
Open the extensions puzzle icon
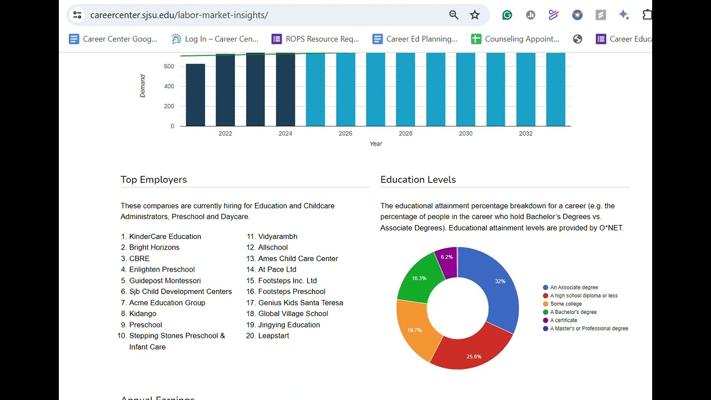tap(647, 15)
